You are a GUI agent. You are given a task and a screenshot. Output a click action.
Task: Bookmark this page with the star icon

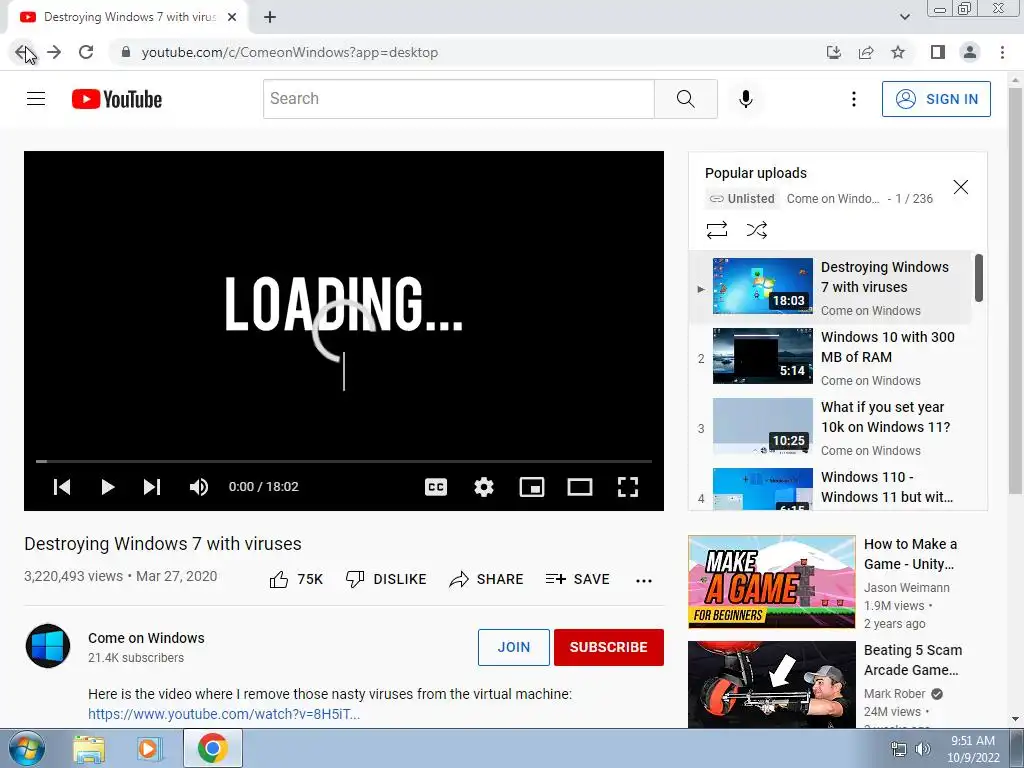coord(898,52)
